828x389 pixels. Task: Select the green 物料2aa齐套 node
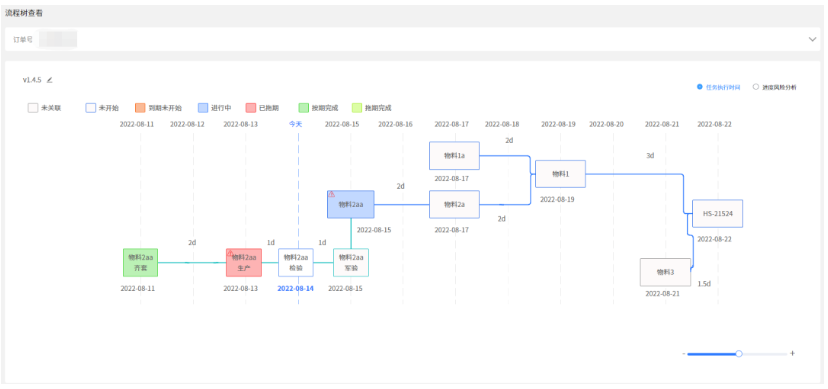click(x=140, y=262)
